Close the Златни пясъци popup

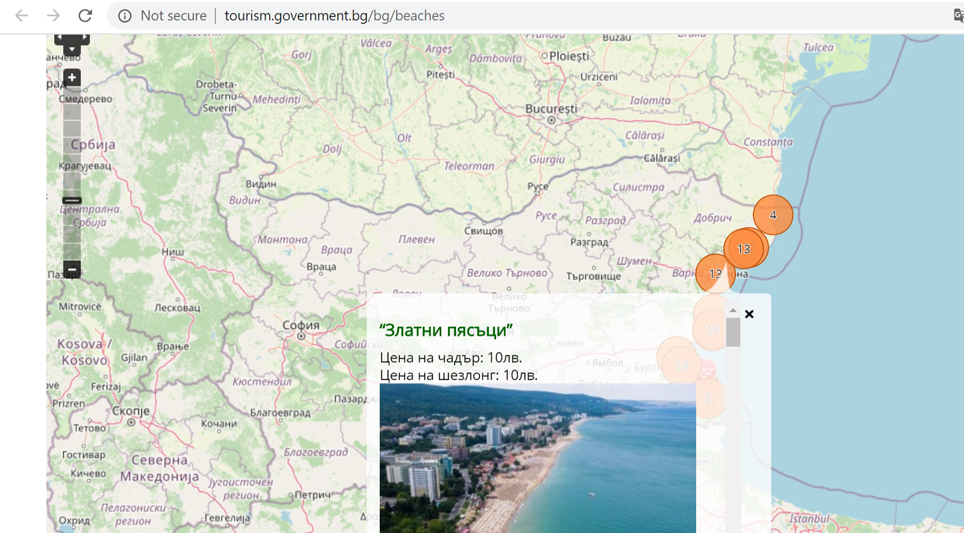[x=749, y=314]
